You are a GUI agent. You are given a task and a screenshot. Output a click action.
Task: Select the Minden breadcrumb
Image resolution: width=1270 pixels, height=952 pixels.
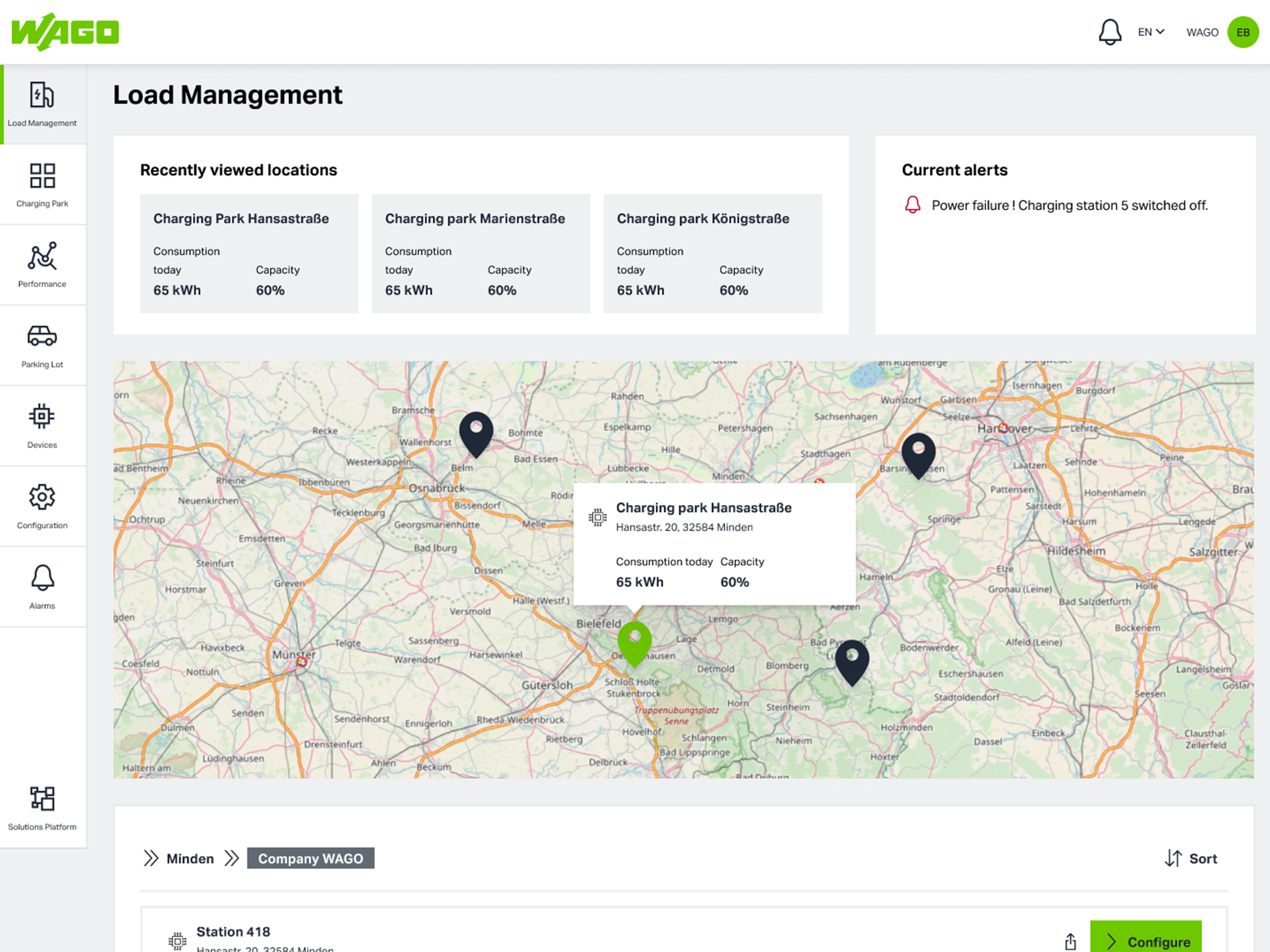tap(190, 859)
